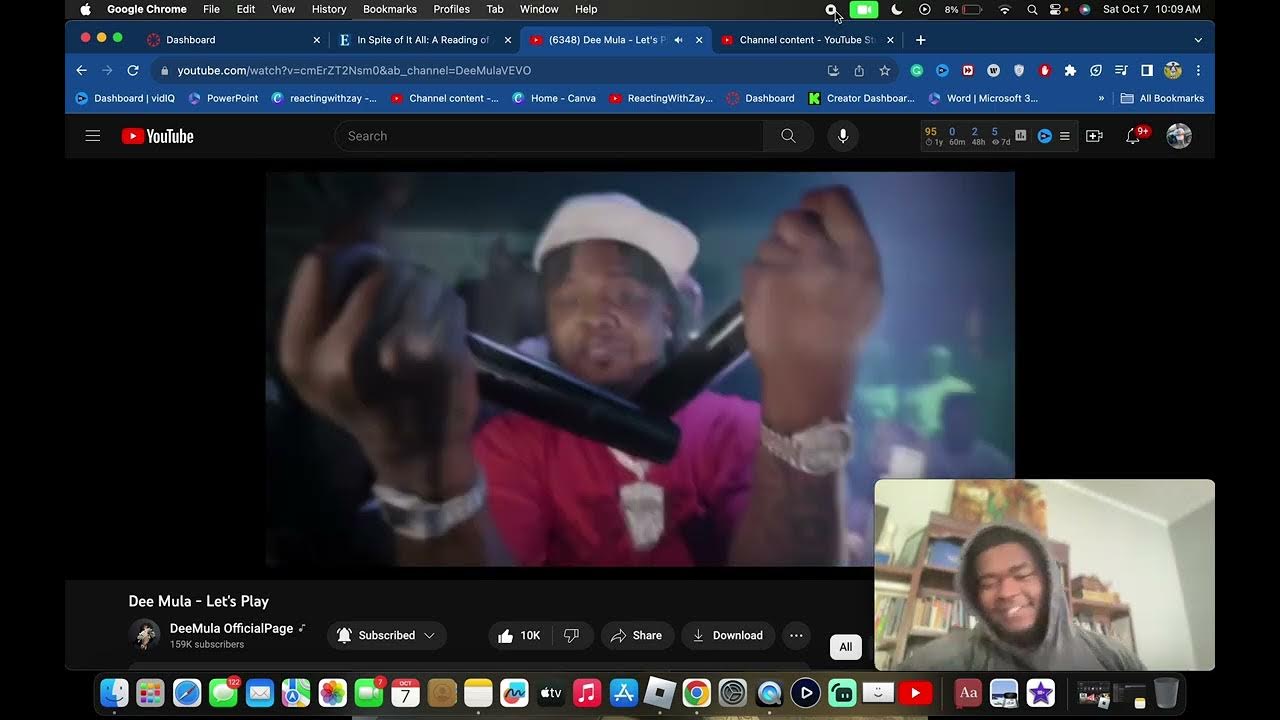Open Music app in the dock
Screen dimensions: 1280x720
pyautogui.click(x=587, y=692)
